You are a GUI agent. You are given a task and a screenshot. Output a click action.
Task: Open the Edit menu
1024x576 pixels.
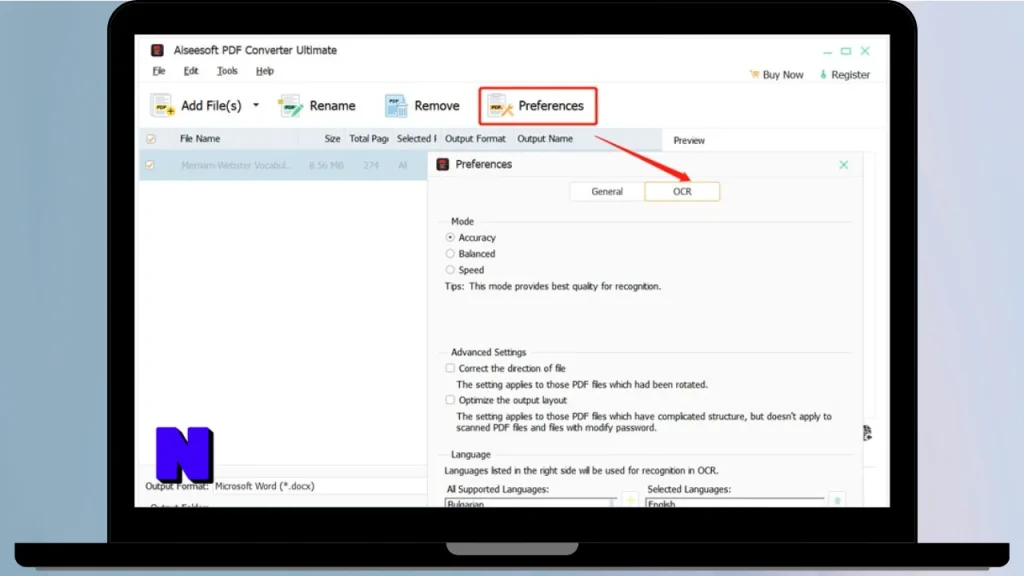pos(191,71)
